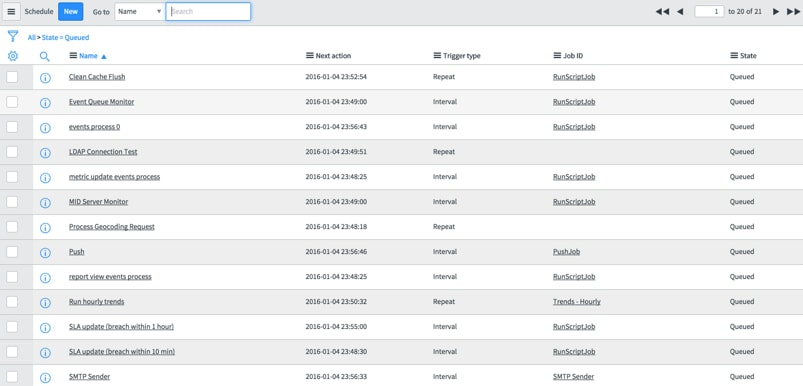Open the Go to Name dropdown
This screenshot has height=386, width=803.
coord(139,12)
